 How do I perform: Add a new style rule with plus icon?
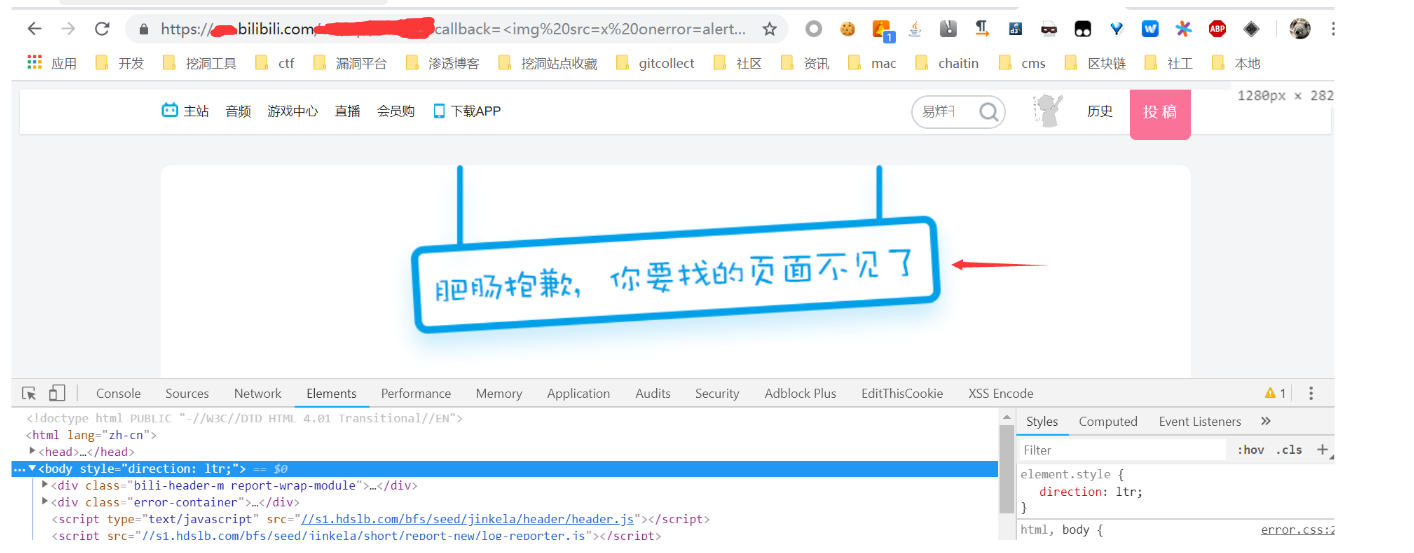tap(1322, 449)
